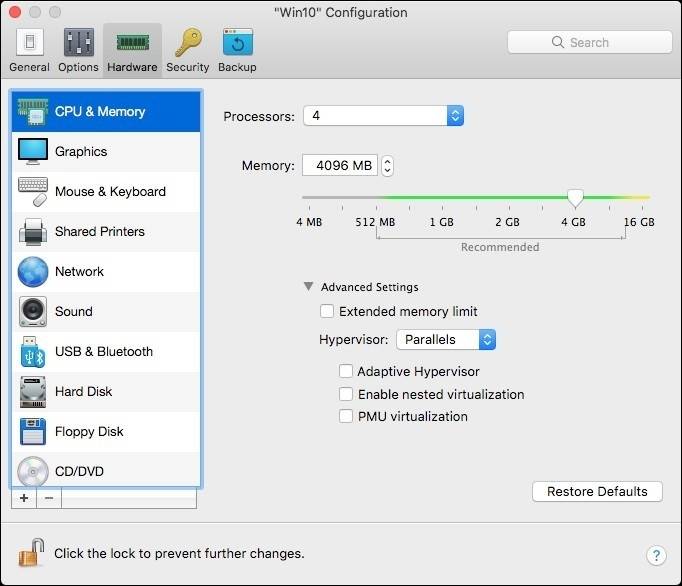The width and height of the screenshot is (682, 586).
Task: Add a device with the plus button
Action: [x=24, y=498]
